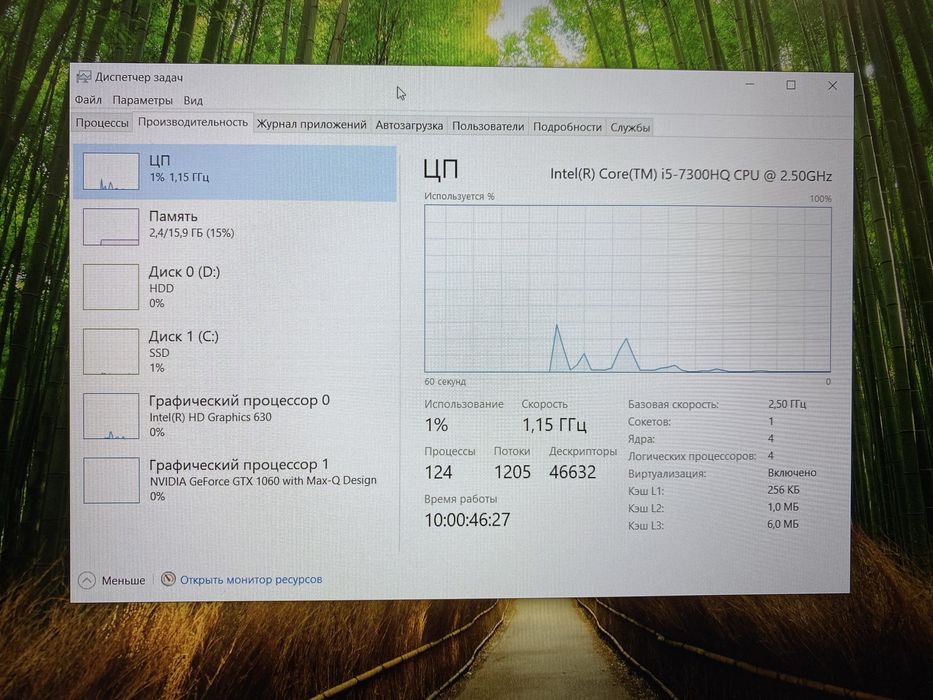
Task: Switch to the Автозагрузка tab
Action: click(409, 126)
